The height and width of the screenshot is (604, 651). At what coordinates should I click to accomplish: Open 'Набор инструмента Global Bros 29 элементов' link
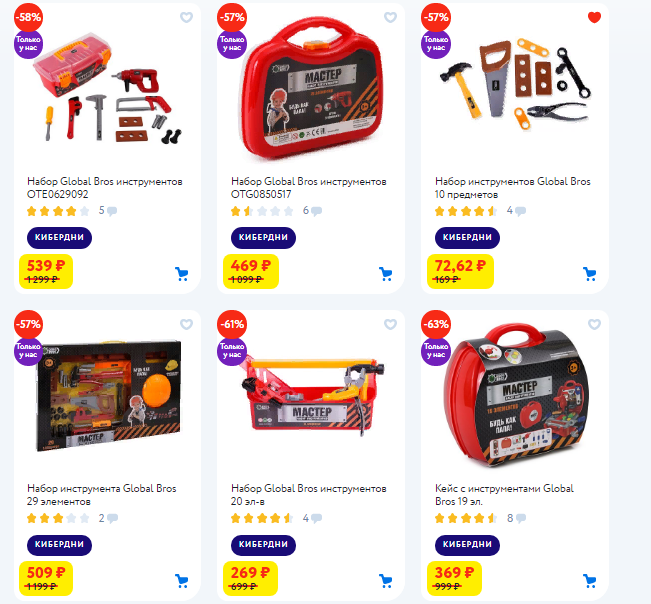102,495
